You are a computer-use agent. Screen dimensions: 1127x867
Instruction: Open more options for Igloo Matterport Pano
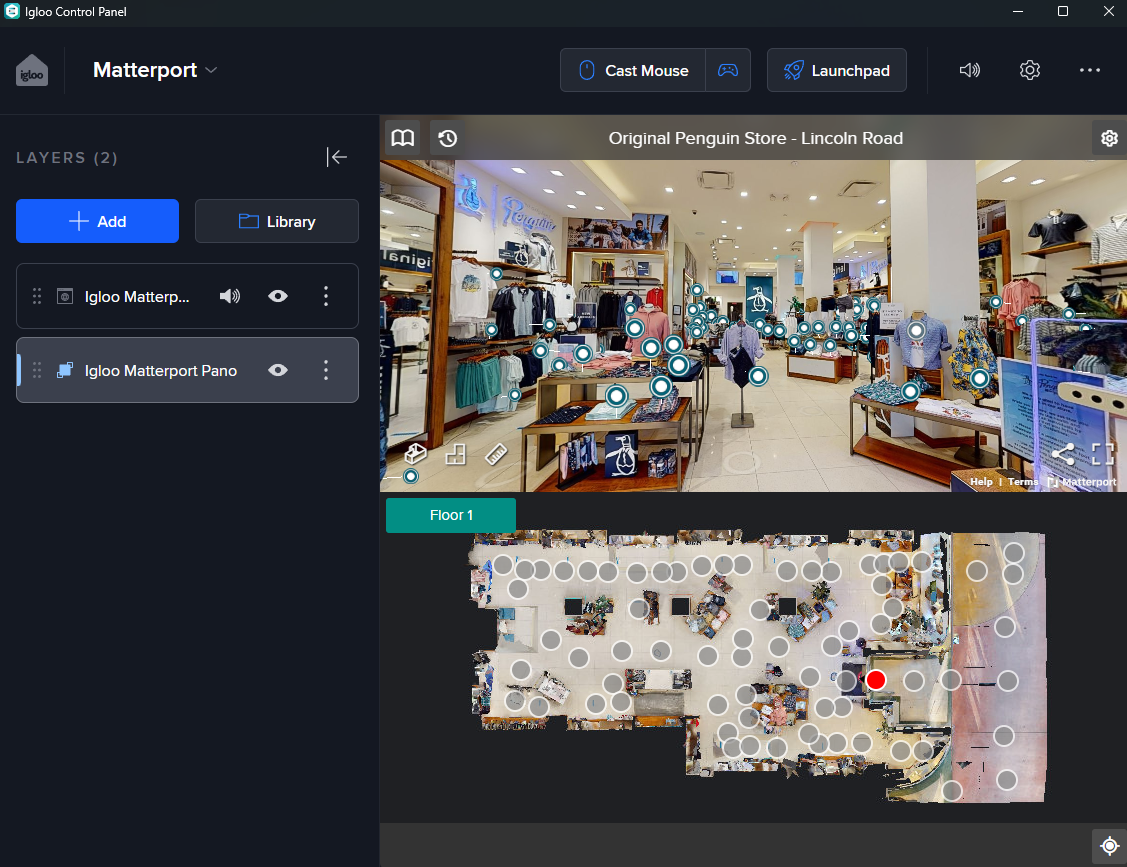tap(325, 370)
